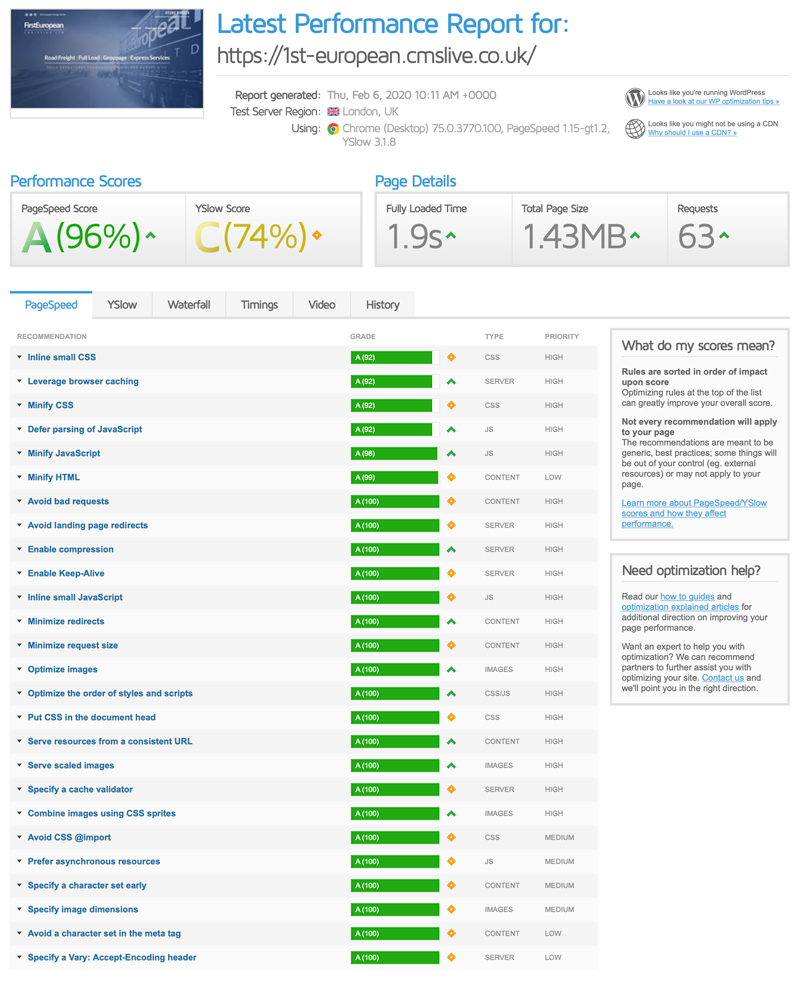Open the History tab
Screen dimensions: 800x985
pos(382,305)
